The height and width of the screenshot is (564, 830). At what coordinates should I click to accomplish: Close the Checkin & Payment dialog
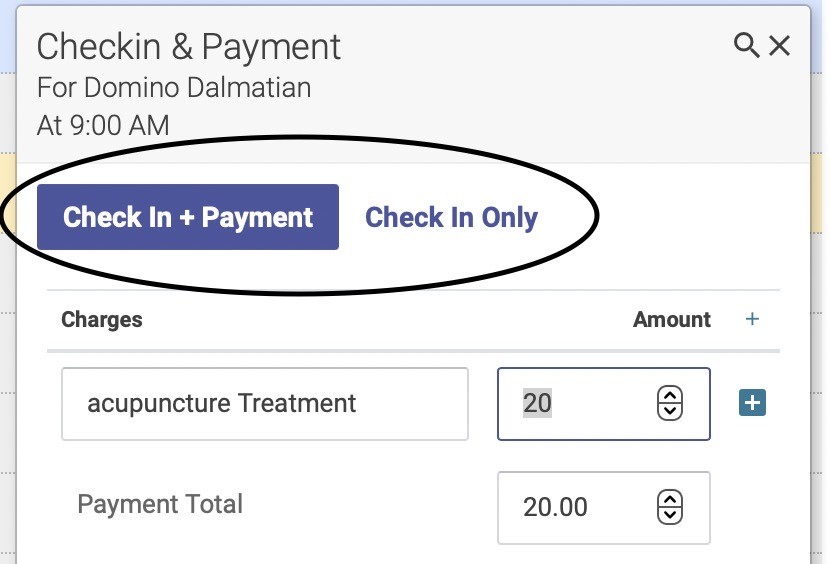(x=780, y=46)
